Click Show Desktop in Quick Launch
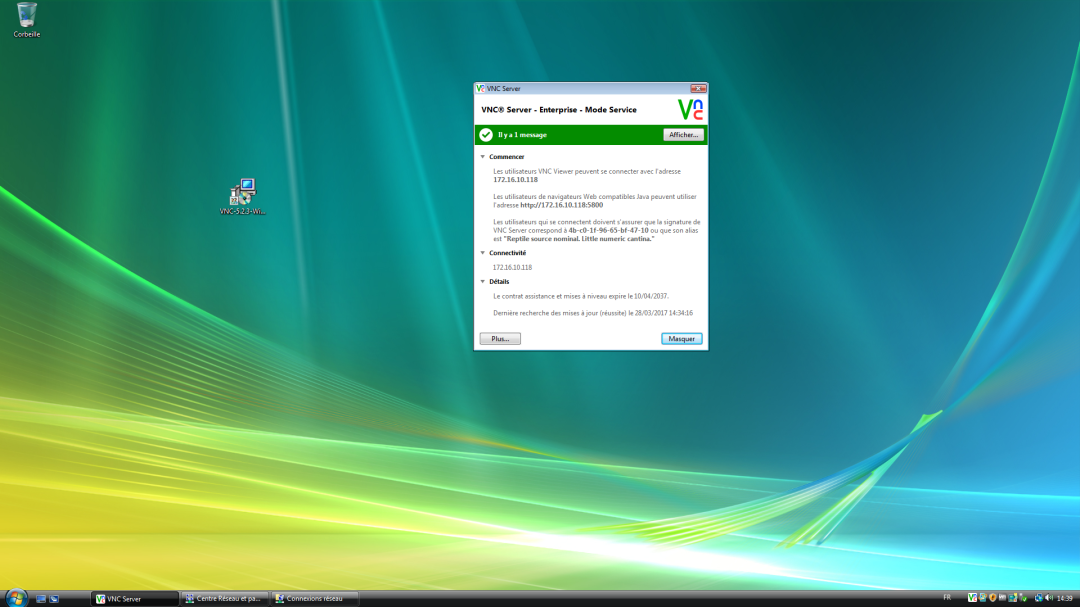This screenshot has height=607, width=1080. (x=41, y=598)
